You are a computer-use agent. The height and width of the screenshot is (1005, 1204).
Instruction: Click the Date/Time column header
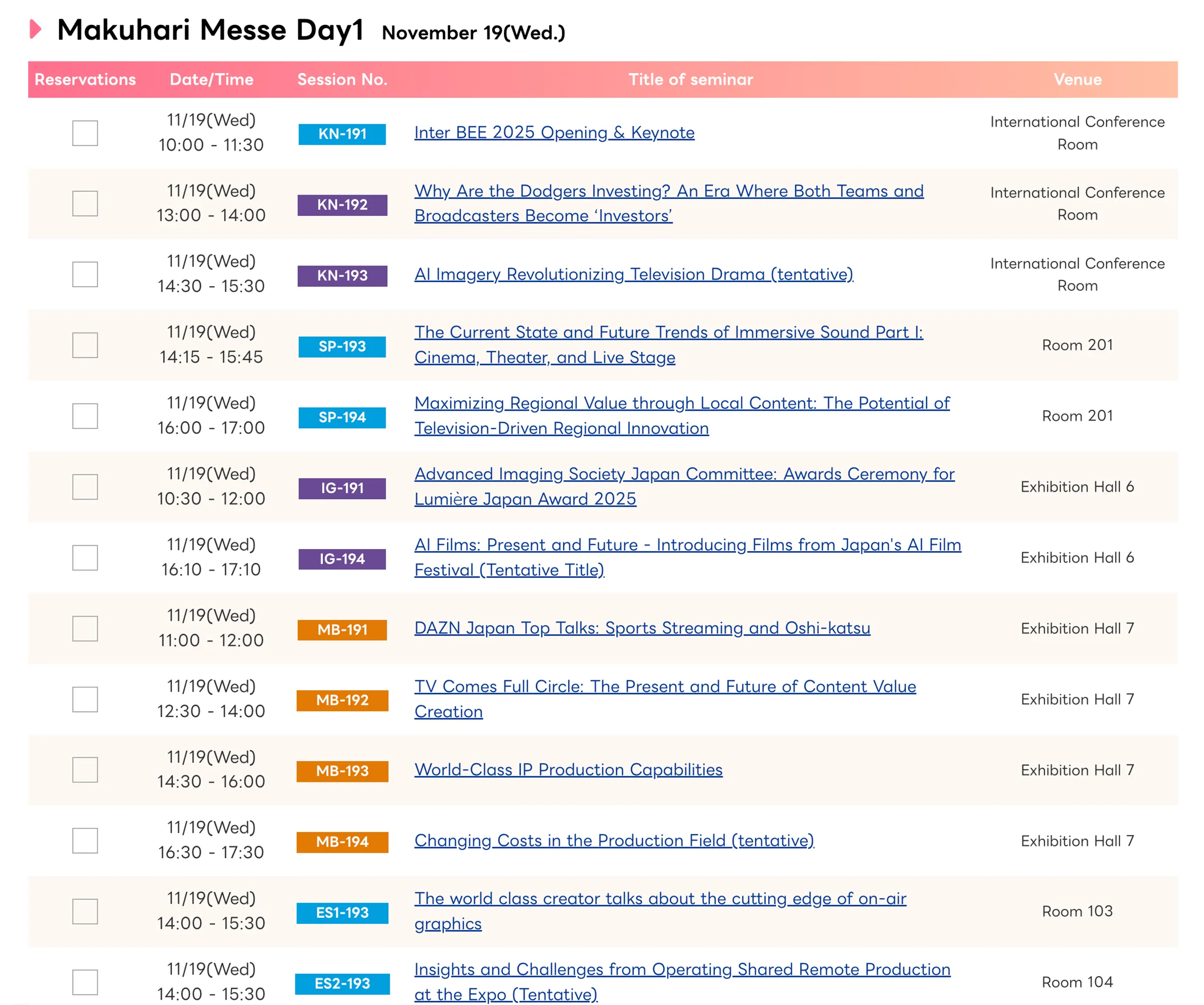tap(212, 80)
